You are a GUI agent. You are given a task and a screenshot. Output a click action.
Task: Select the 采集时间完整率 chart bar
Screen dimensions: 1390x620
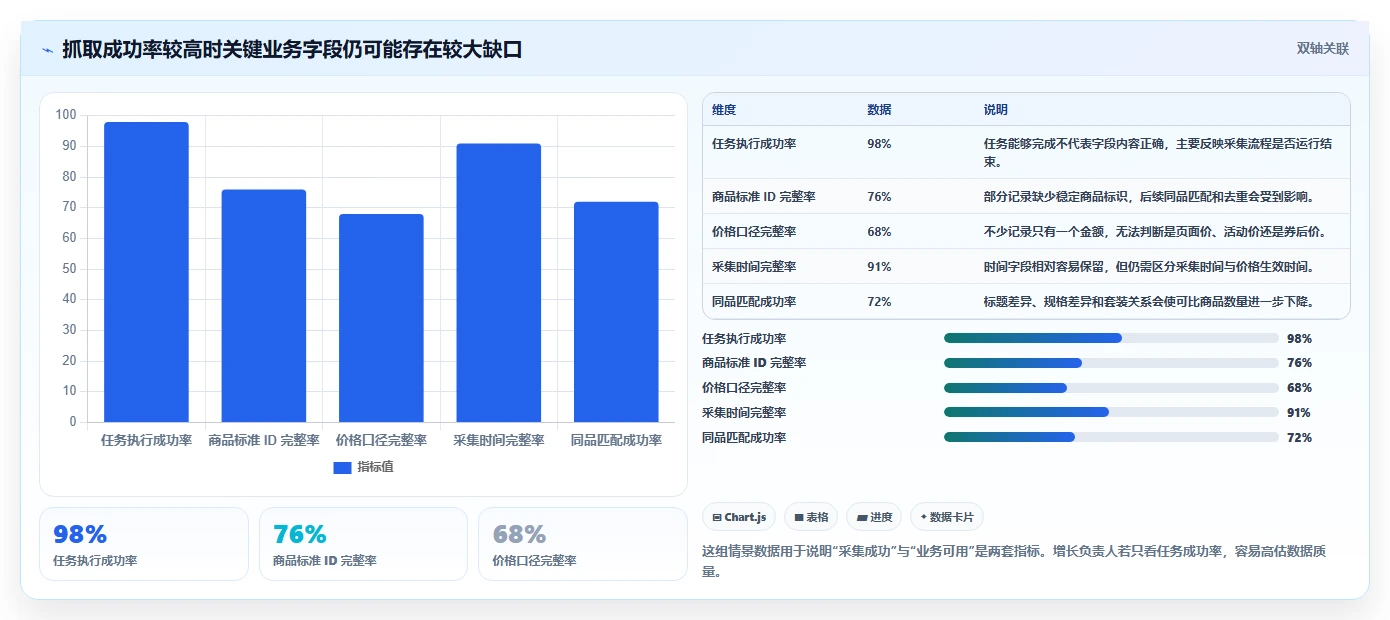[498, 283]
